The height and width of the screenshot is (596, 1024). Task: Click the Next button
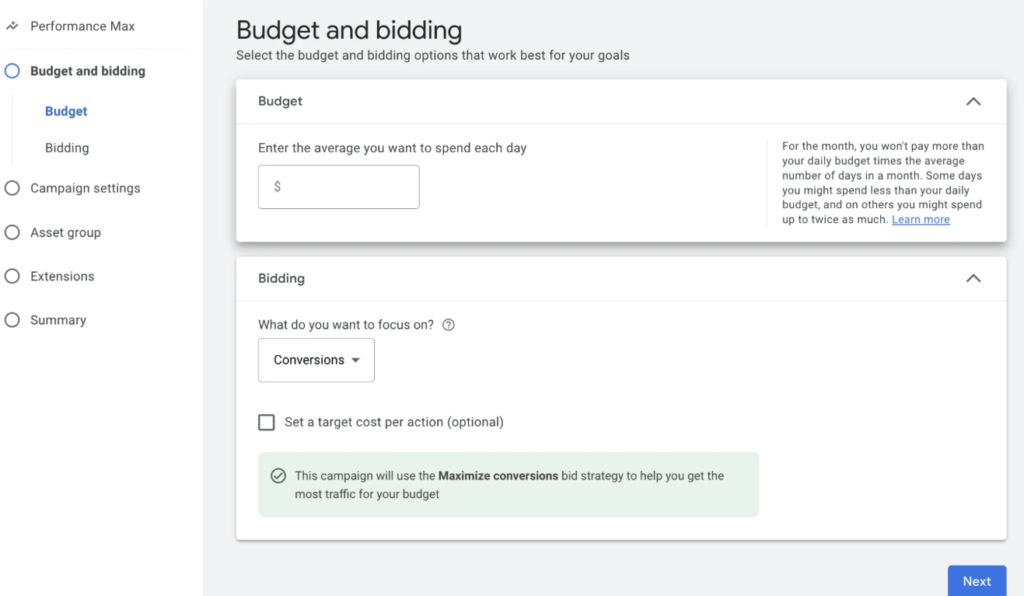[x=976, y=581]
